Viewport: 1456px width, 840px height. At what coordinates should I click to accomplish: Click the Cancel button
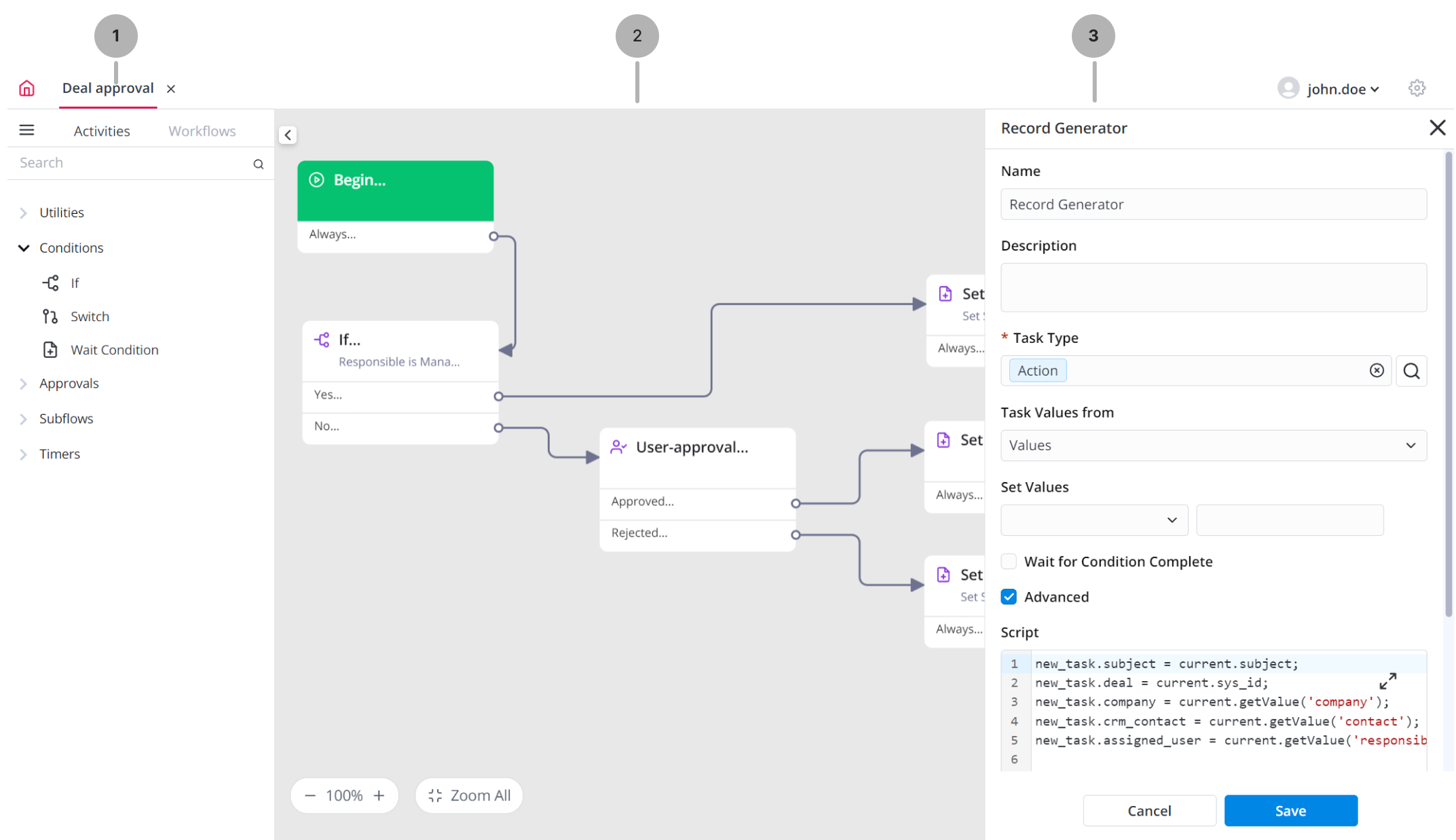[x=1149, y=811]
